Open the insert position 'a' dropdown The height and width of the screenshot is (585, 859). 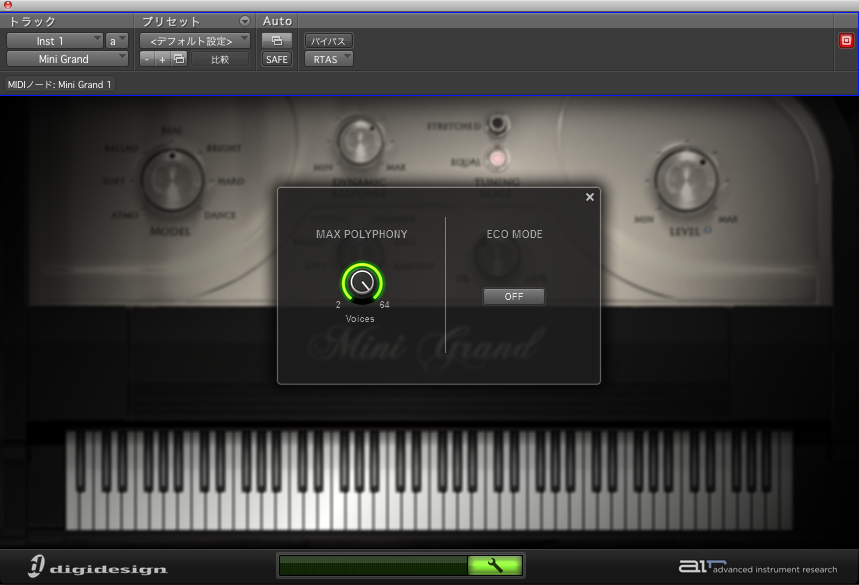pos(117,41)
